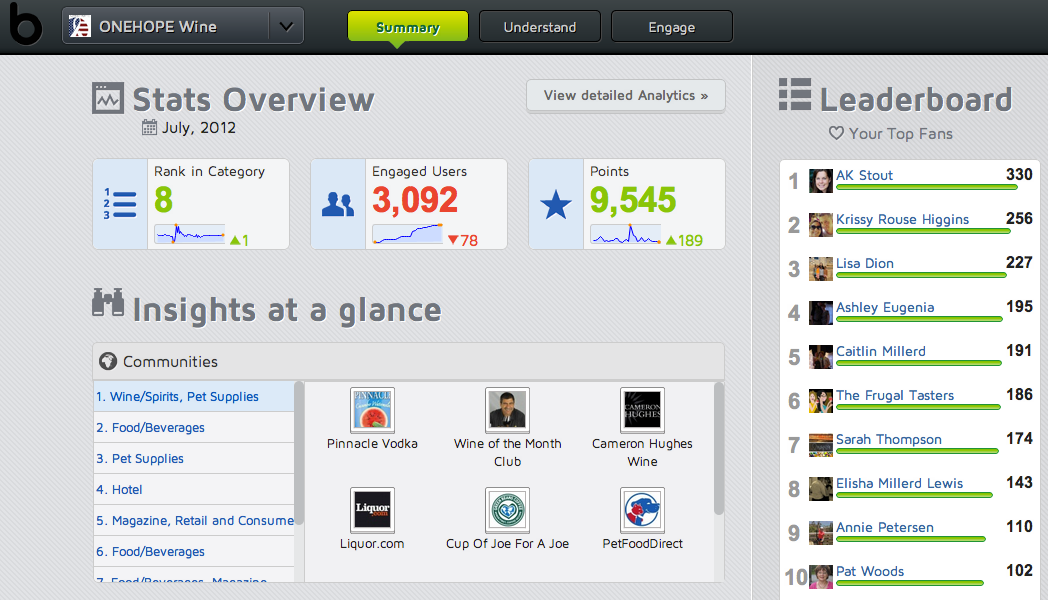This screenshot has width=1048, height=600.
Task: Open PetFoodDirect brand thumbnail
Action: 642,510
